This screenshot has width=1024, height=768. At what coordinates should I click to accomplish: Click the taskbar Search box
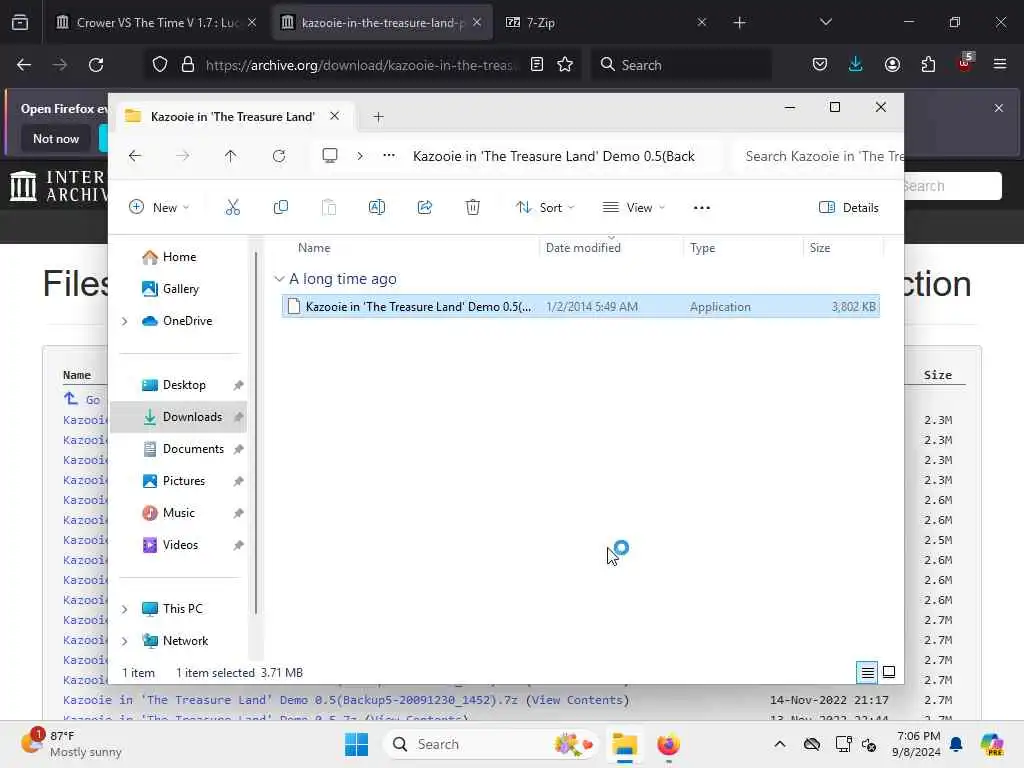(491, 744)
